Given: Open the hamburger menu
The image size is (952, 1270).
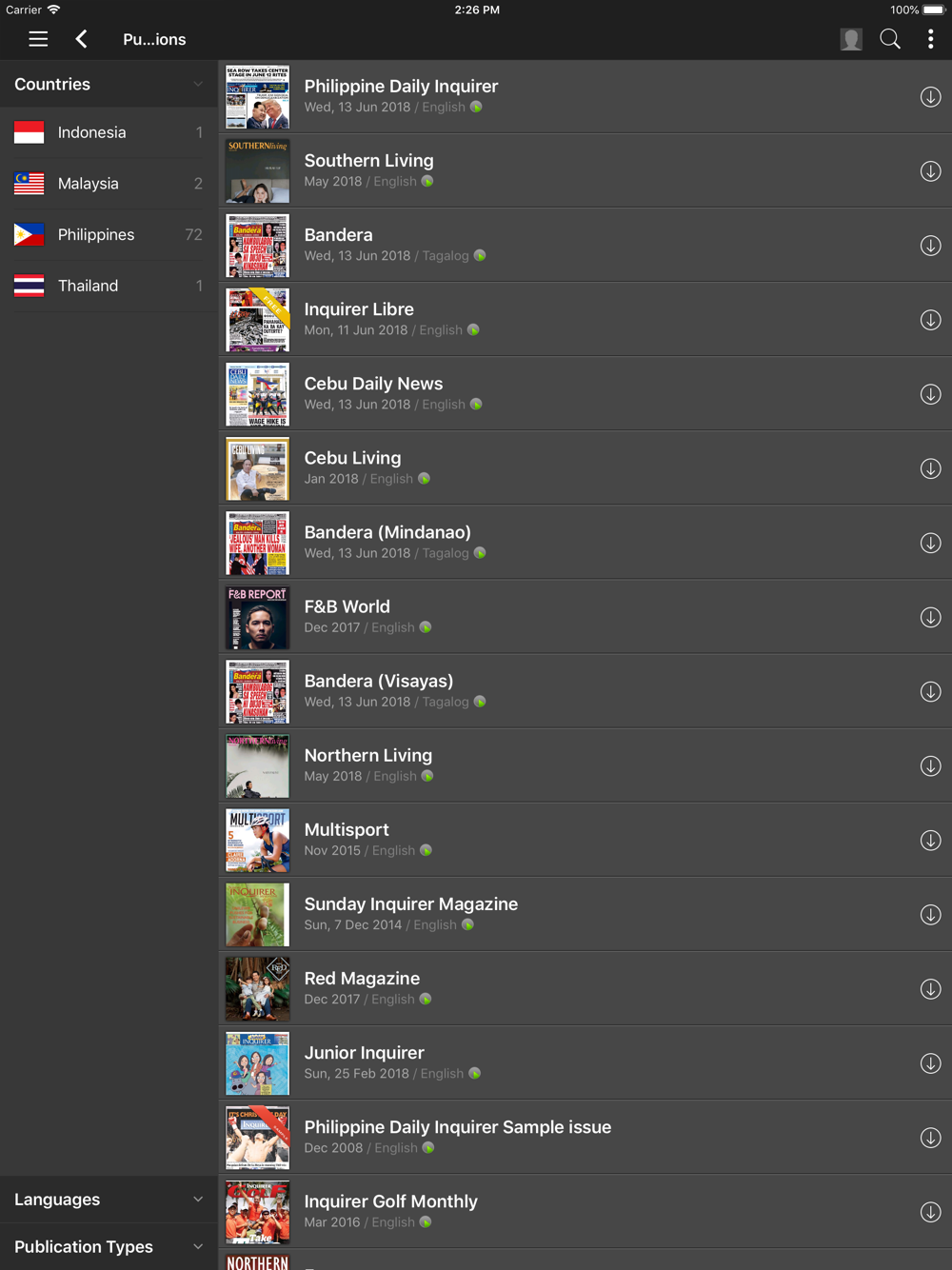Looking at the screenshot, I should (38, 39).
